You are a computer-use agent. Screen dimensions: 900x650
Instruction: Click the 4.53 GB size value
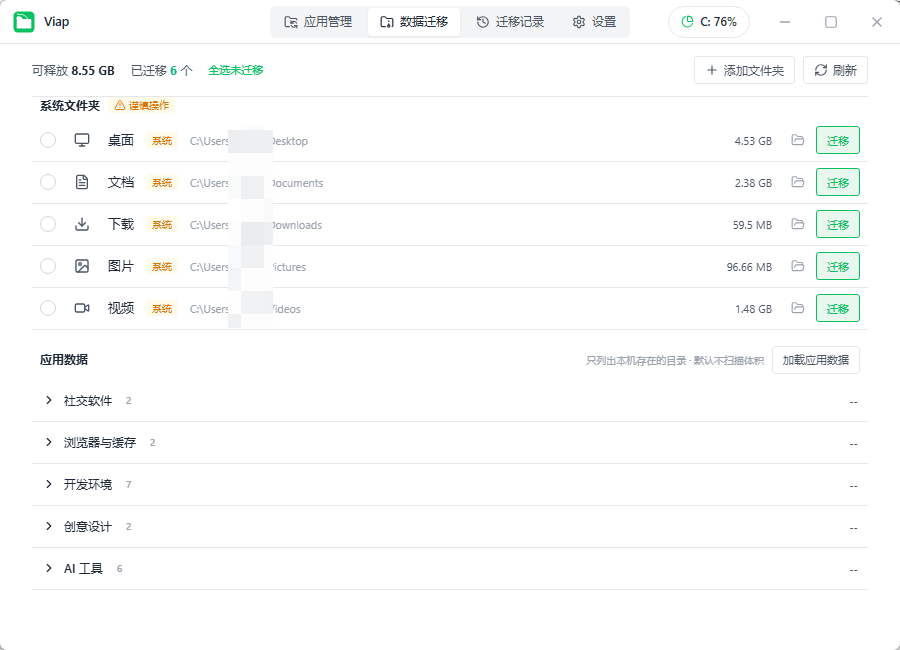click(753, 141)
